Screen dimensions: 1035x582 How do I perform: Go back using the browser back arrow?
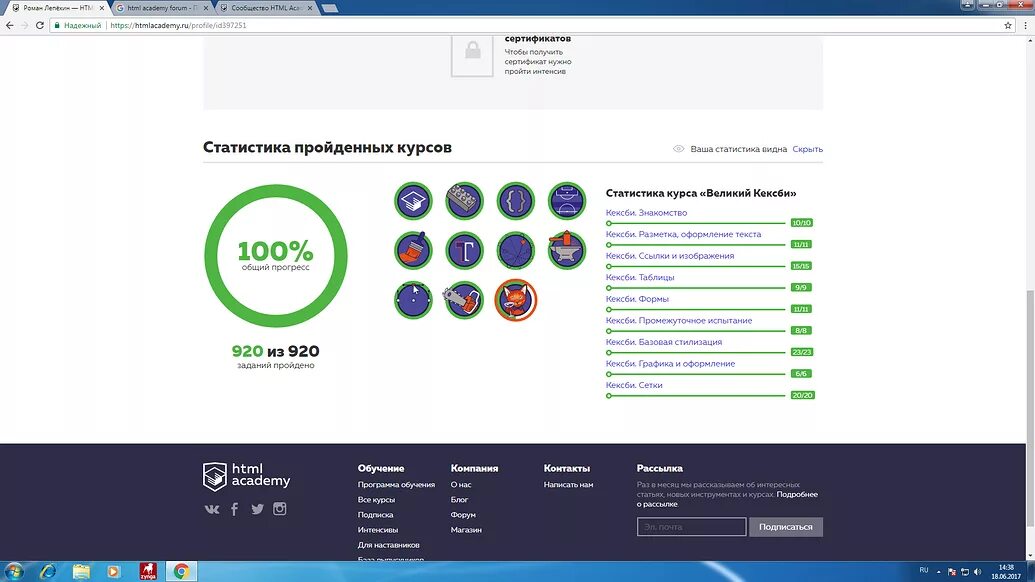[9, 25]
